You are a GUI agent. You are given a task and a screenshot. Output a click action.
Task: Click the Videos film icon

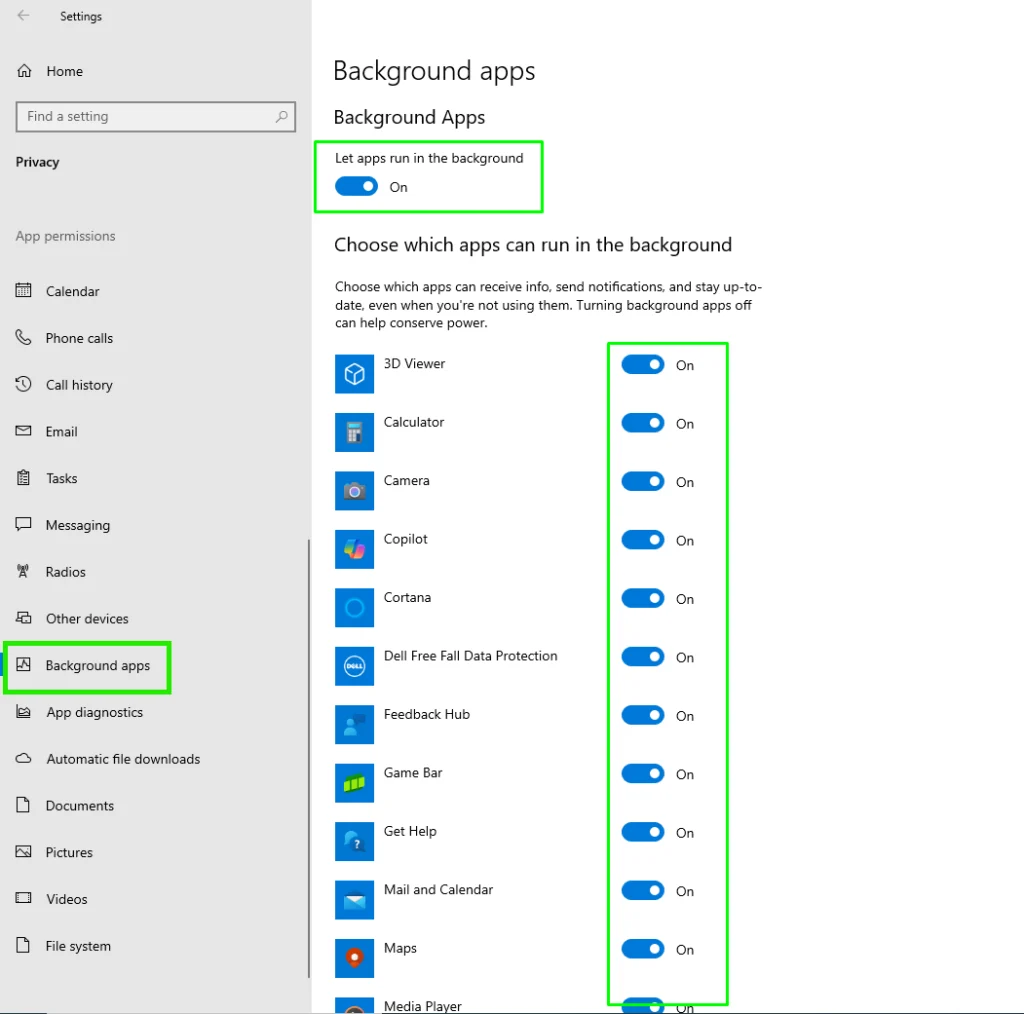coord(24,898)
